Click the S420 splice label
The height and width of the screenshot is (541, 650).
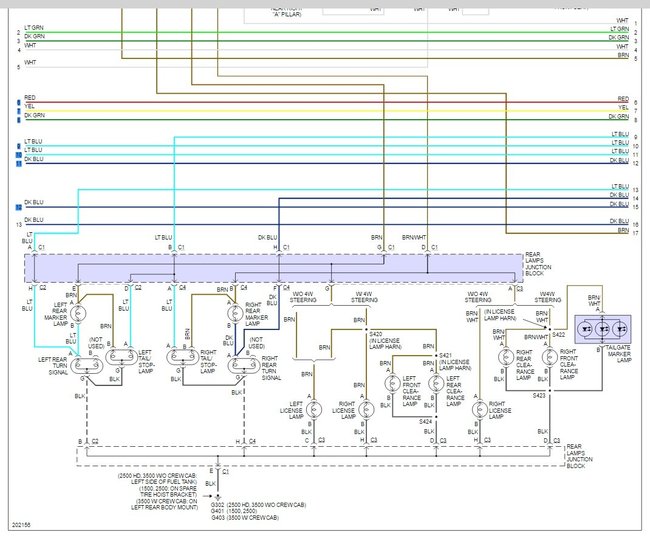coord(376,334)
